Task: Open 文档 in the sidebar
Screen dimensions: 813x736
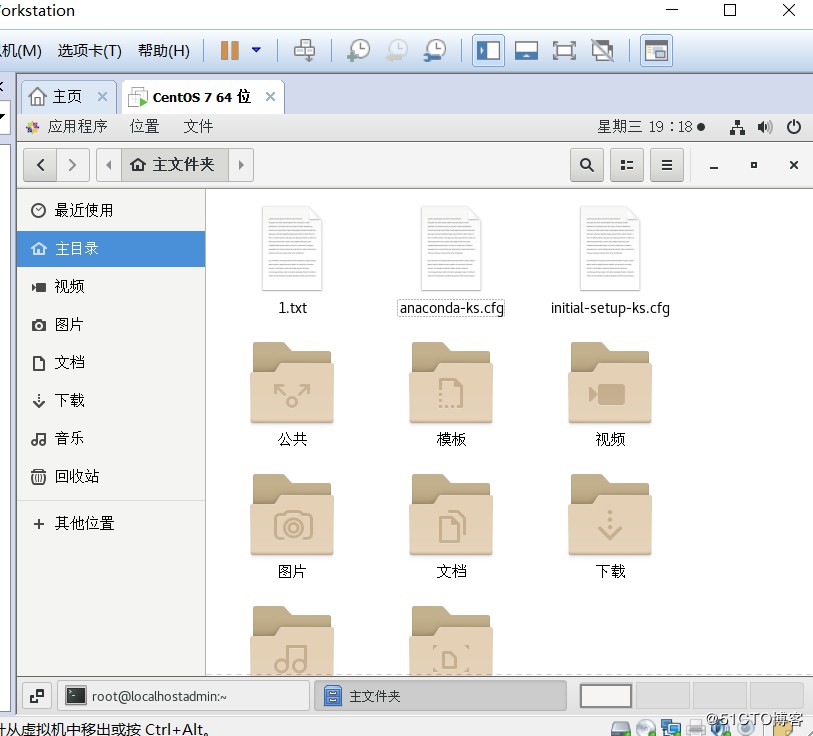Action: click(x=111, y=363)
